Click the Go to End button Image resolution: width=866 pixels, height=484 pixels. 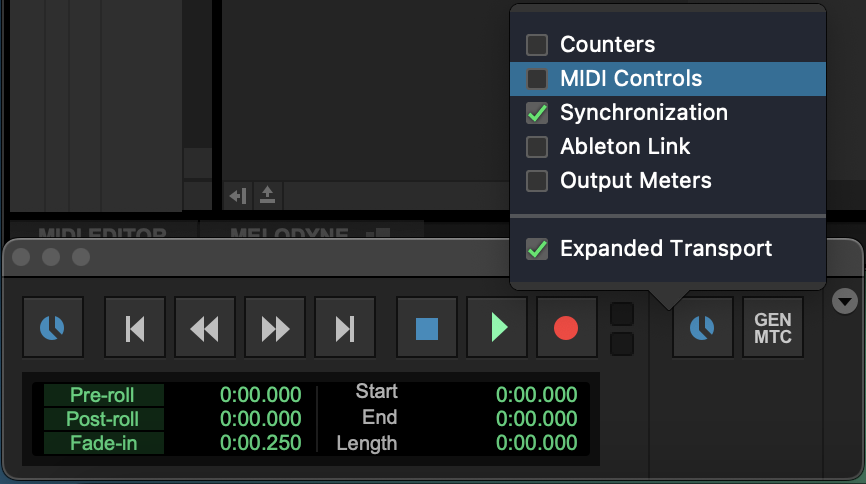coord(345,328)
